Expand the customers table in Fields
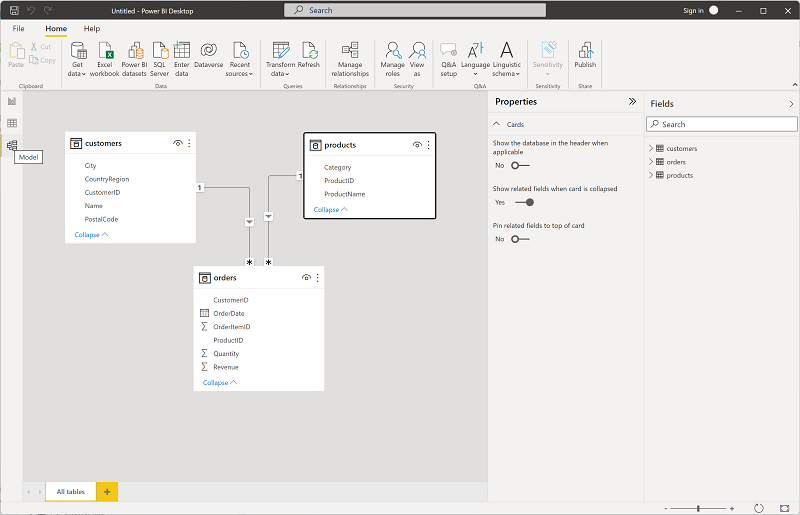The width and height of the screenshot is (800, 515). [651, 149]
